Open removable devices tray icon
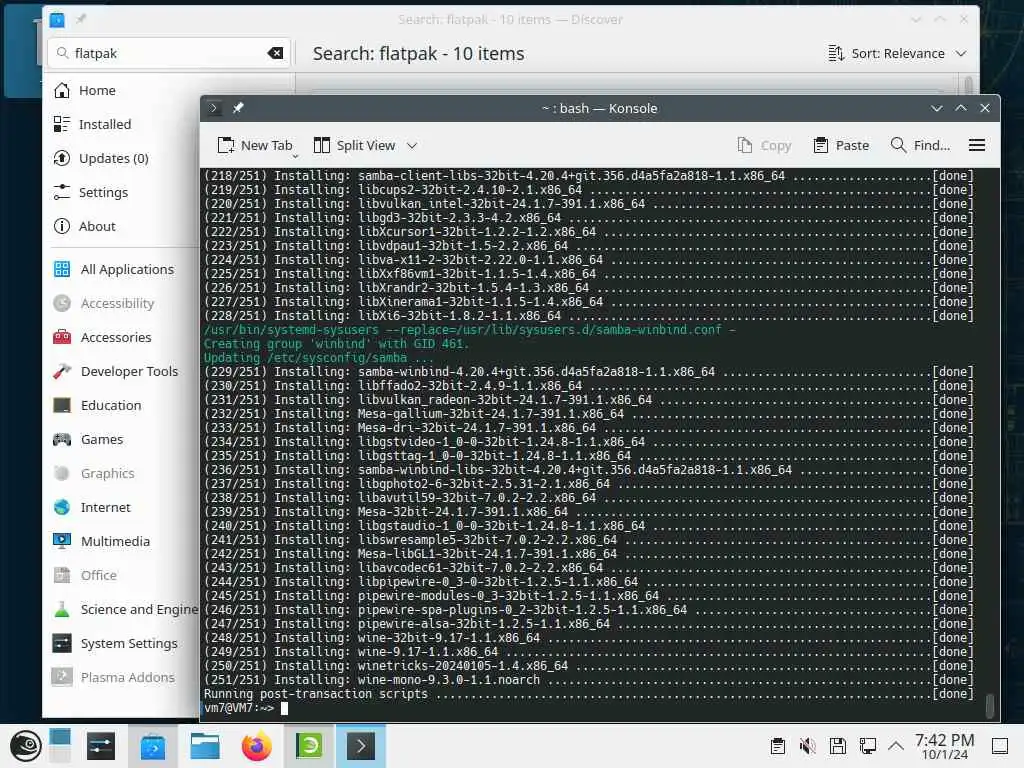The width and height of the screenshot is (1024, 768). [x=838, y=746]
